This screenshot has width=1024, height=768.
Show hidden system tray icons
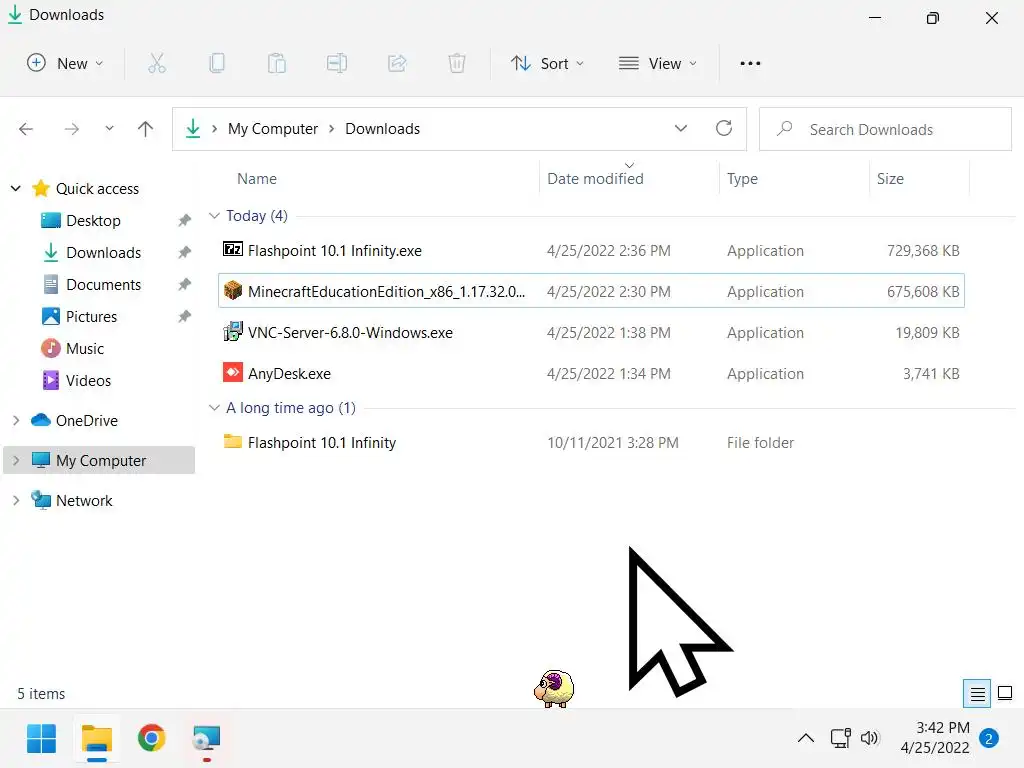click(806, 739)
